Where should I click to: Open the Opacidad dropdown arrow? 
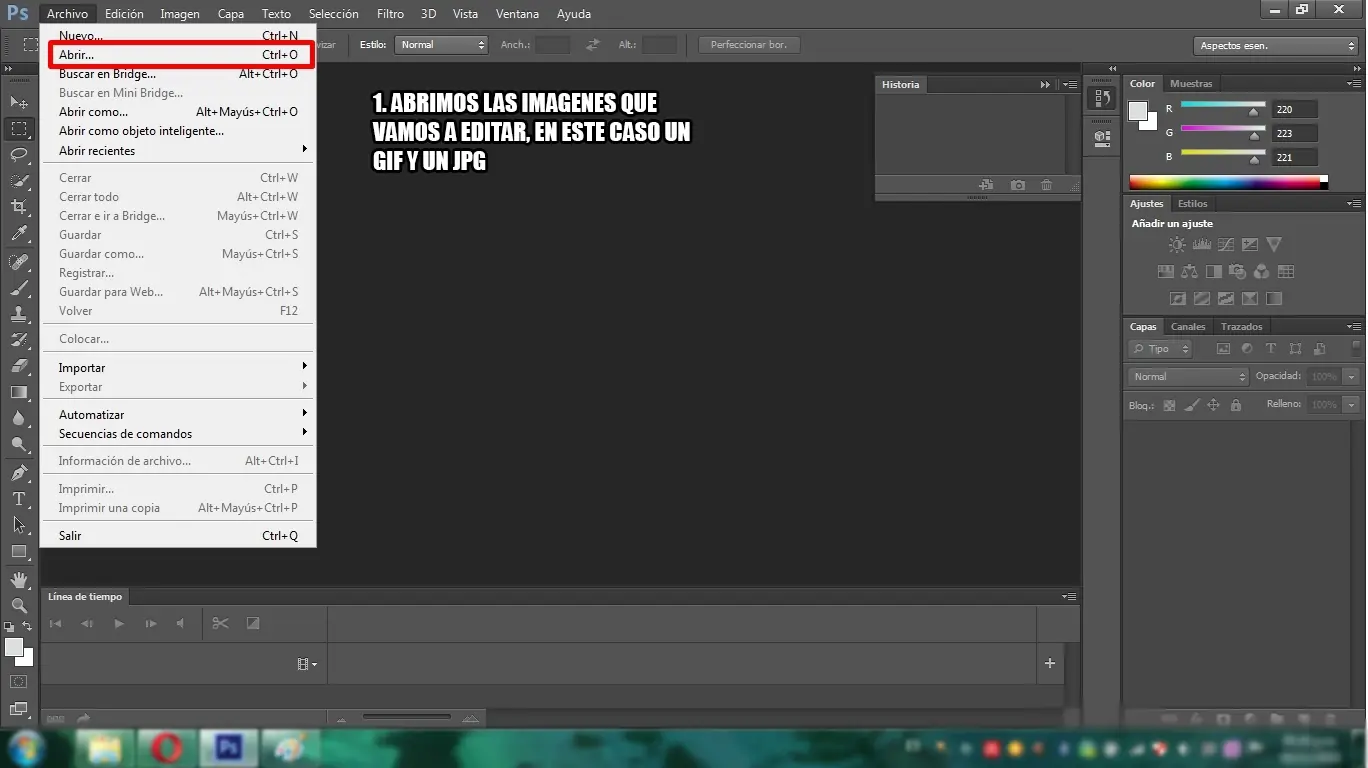coord(1352,377)
